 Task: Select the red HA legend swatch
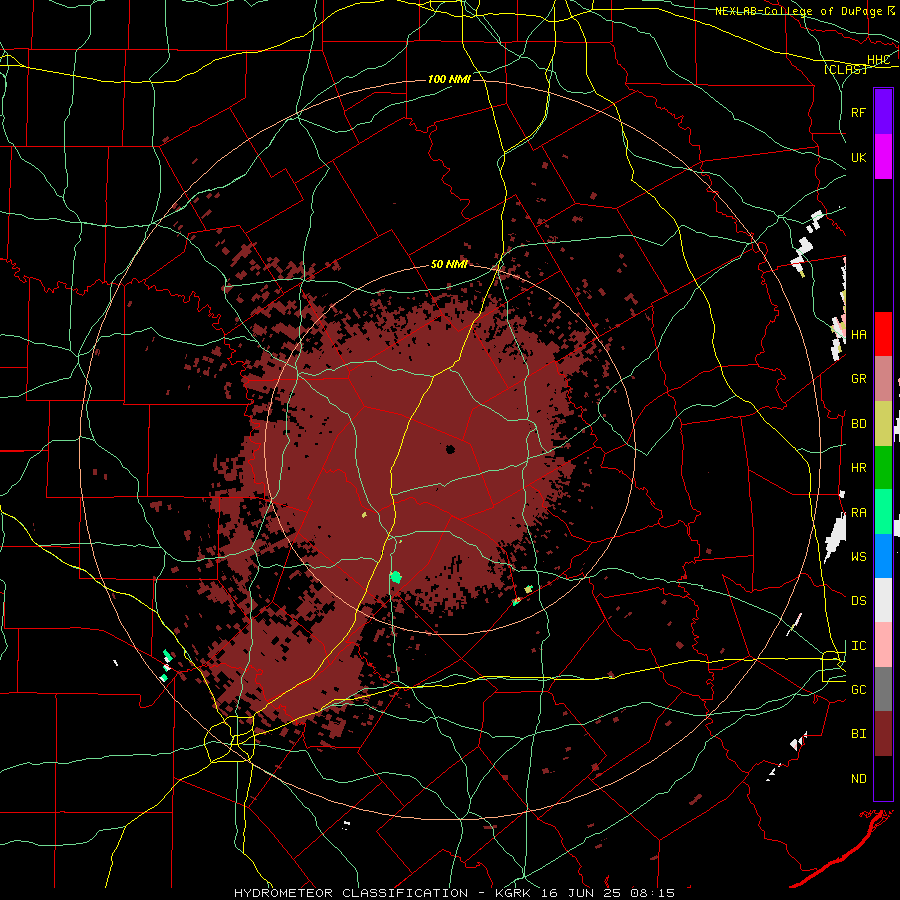click(x=883, y=334)
